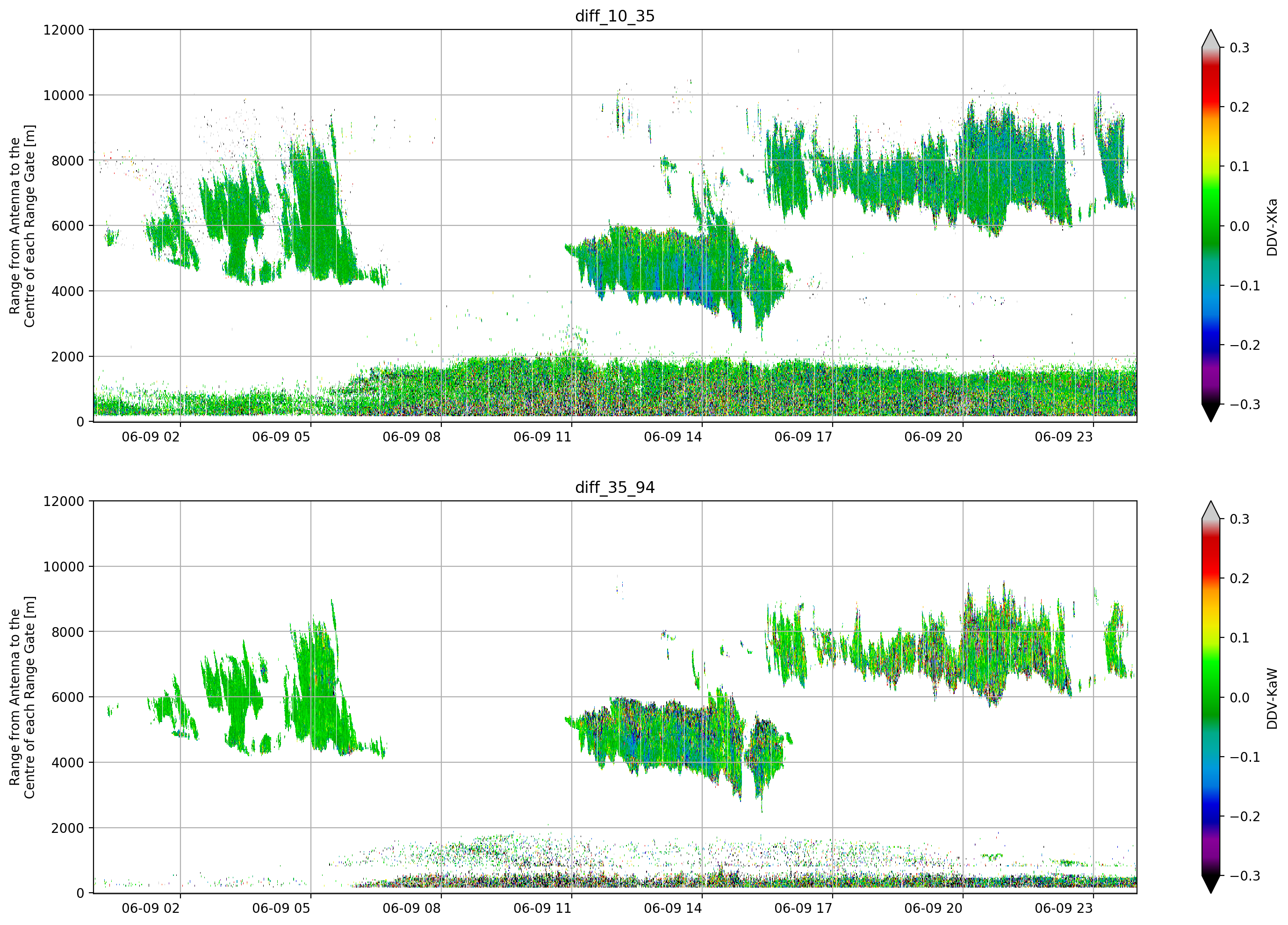Select '4000' tick on diff_35_94 y-axis
Image resolution: width=1288 pixels, height=925 pixels.
(68, 763)
